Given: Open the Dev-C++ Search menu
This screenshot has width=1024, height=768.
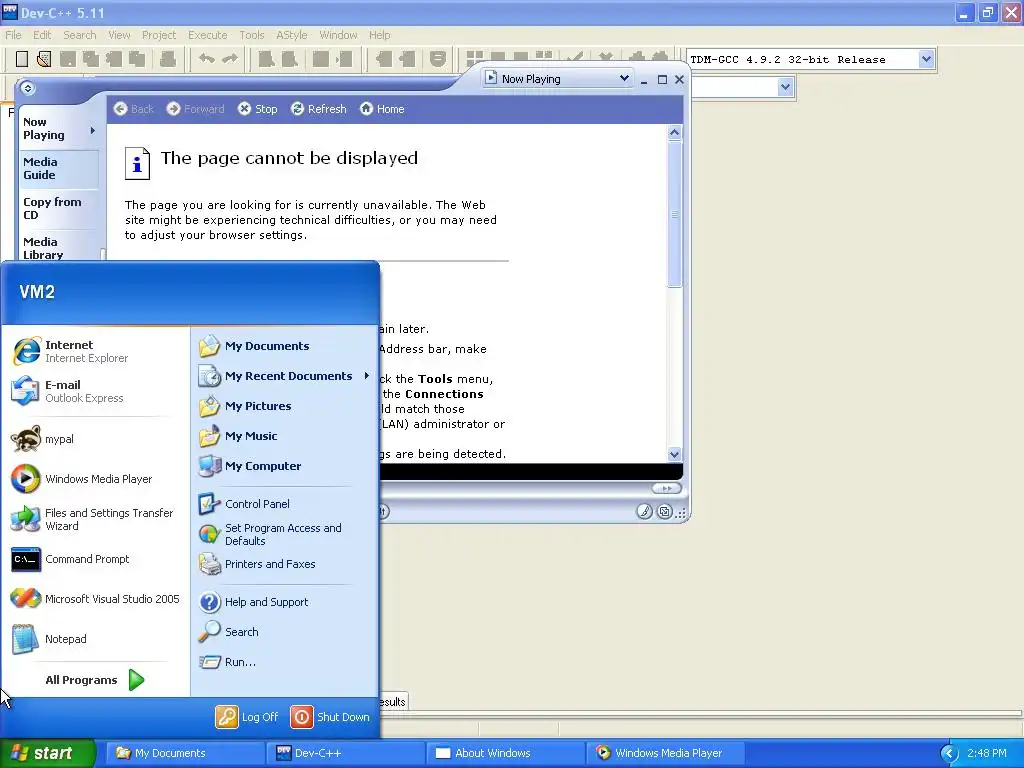Looking at the screenshot, I should coord(80,35).
